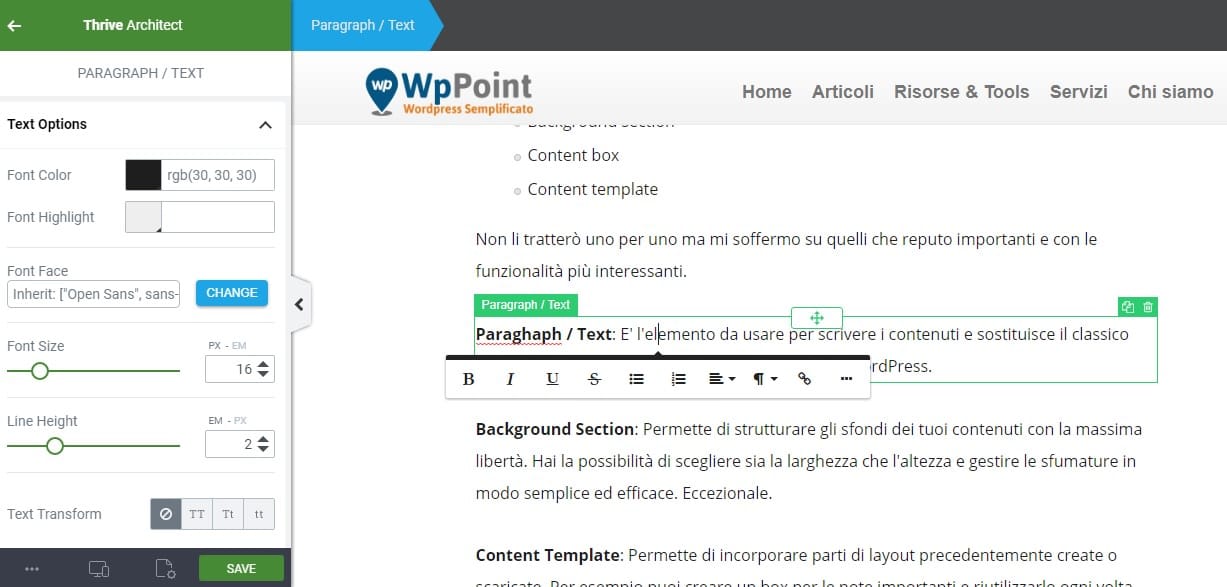Set text transform to uppercase TT
Viewport: 1227px width, 587px height.
click(197, 514)
